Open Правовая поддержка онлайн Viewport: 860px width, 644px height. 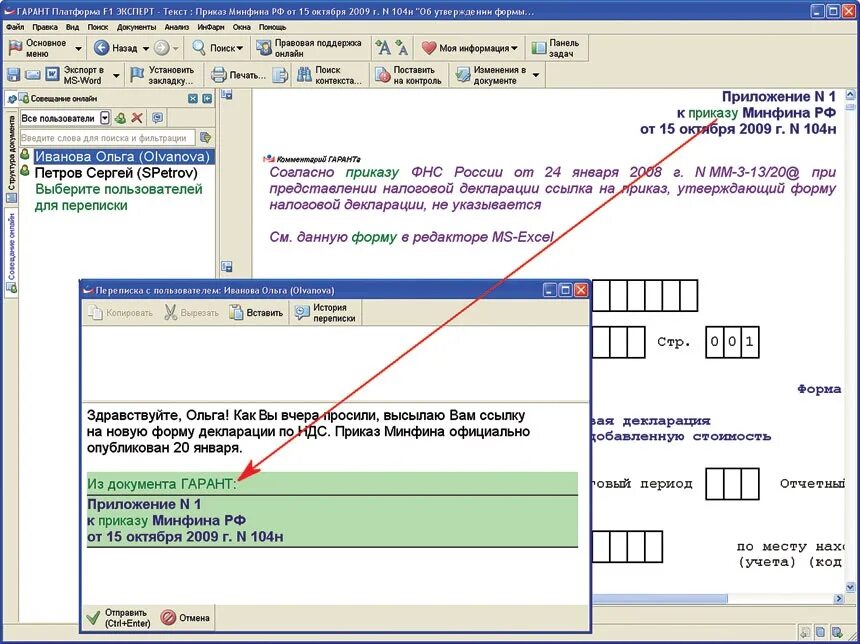pyautogui.click(x=309, y=48)
